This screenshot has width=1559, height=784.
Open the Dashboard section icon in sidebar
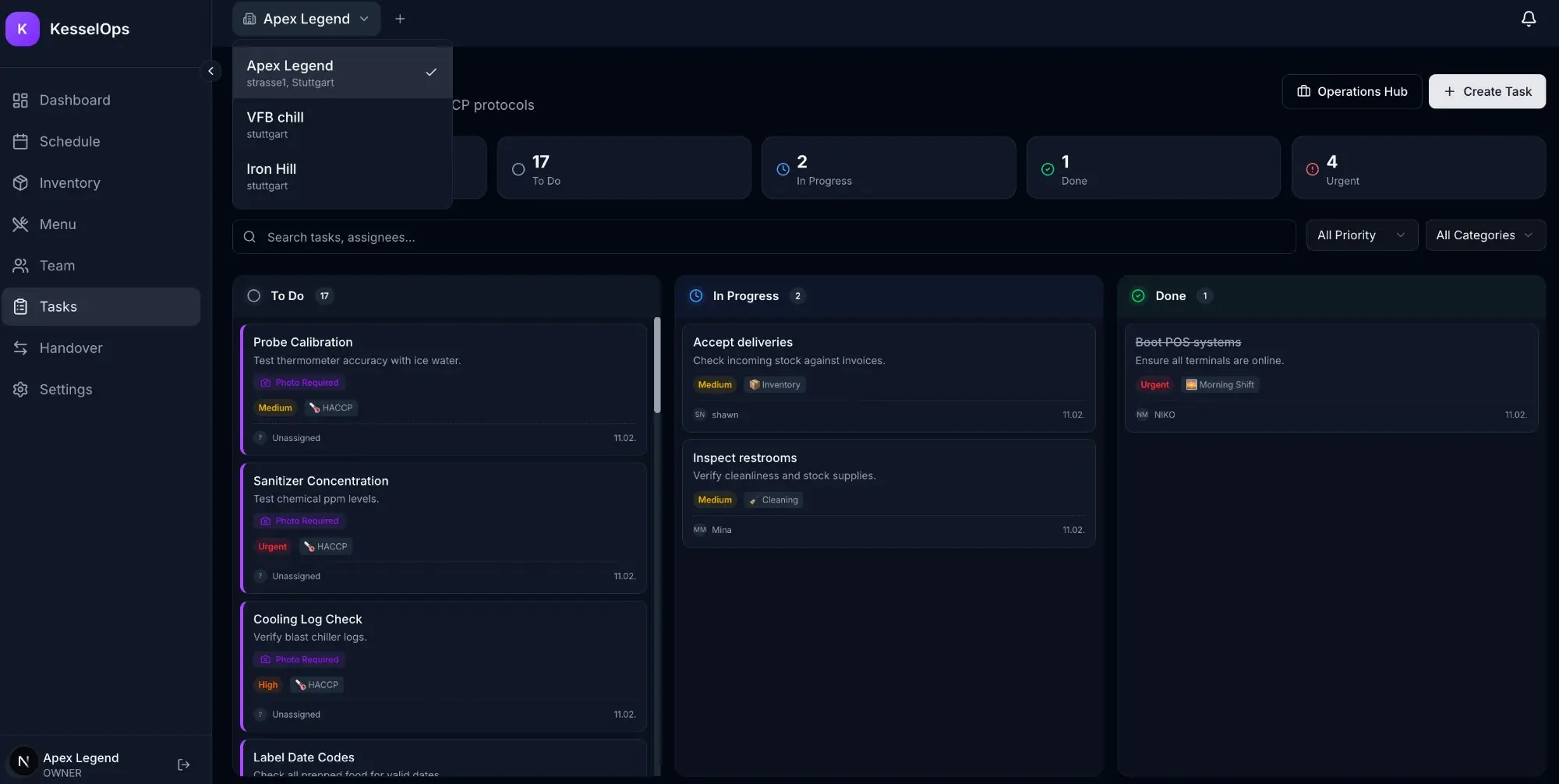pos(20,100)
